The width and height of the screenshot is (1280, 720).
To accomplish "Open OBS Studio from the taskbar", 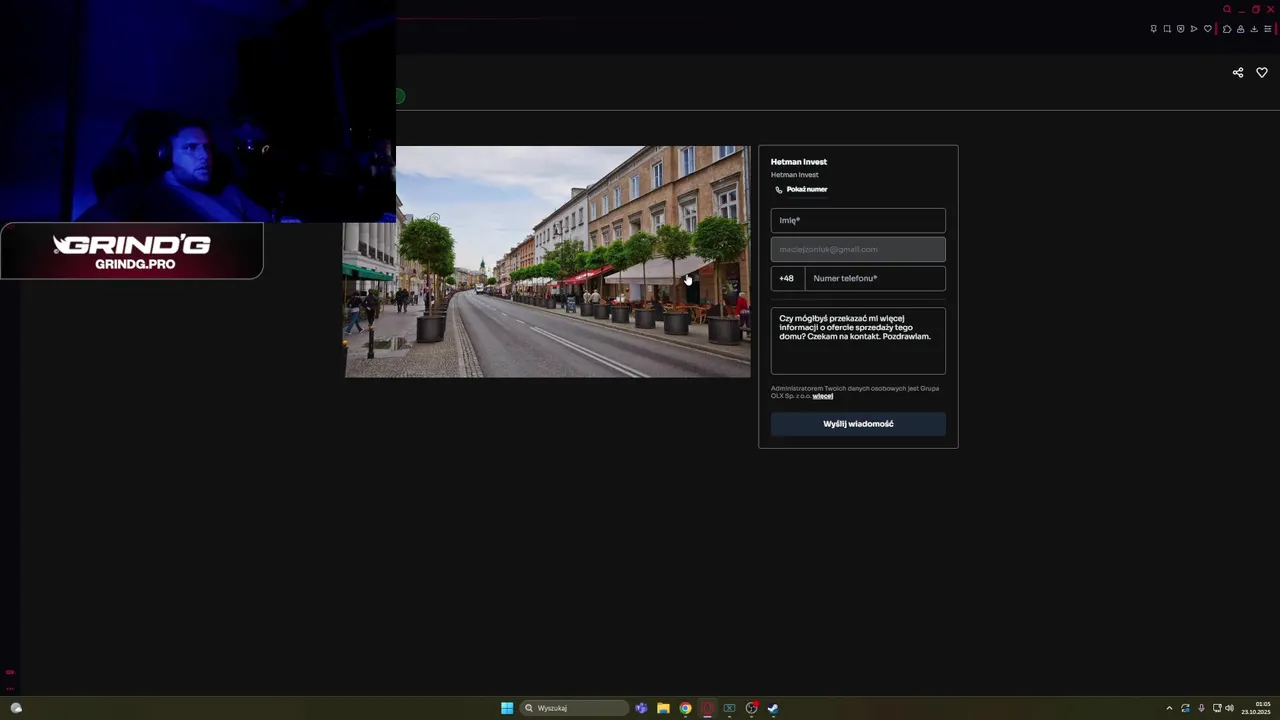I will tap(751, 708).
